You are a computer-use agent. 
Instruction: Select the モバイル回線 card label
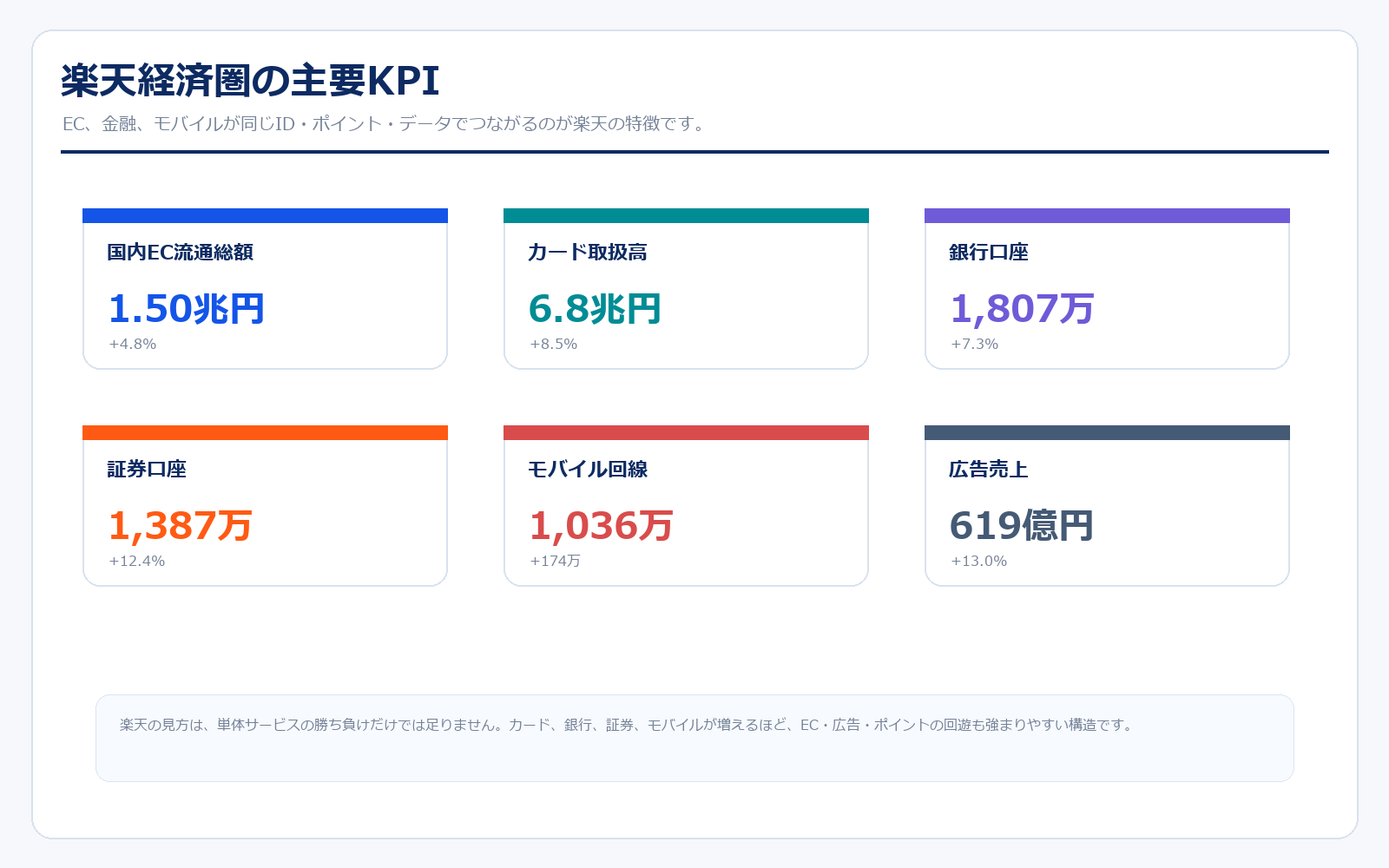(x=588, y=470)
